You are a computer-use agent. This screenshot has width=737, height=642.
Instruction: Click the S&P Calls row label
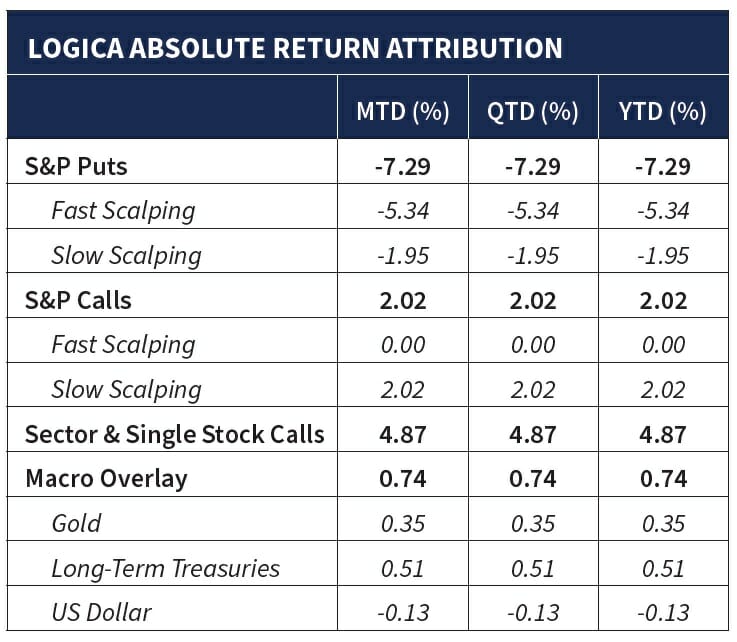click(78, 300)
